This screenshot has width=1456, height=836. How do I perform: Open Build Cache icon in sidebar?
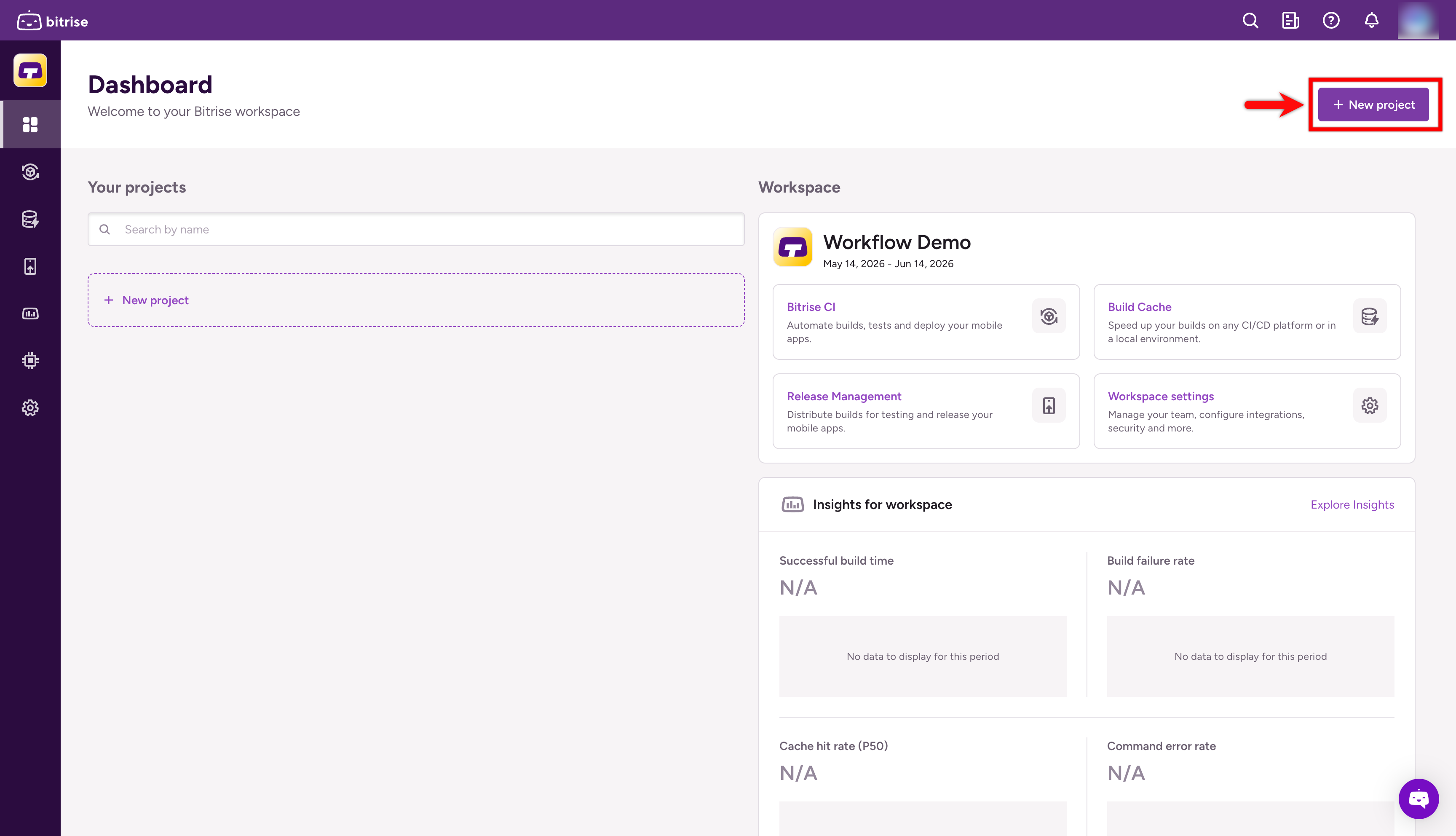[x=30, y=219]
